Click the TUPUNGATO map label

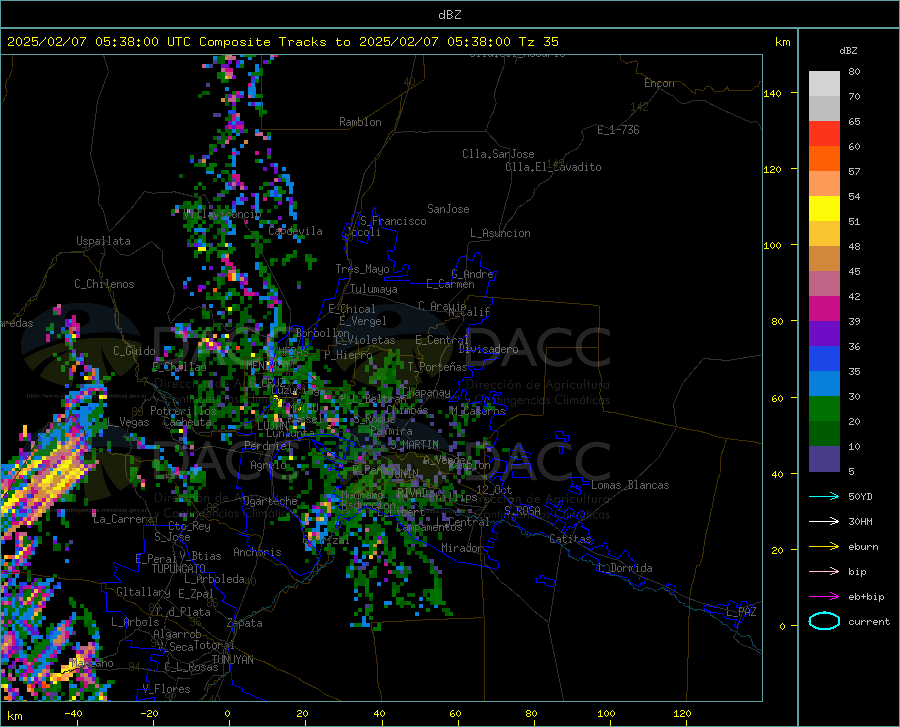click(x=179, y=569)
